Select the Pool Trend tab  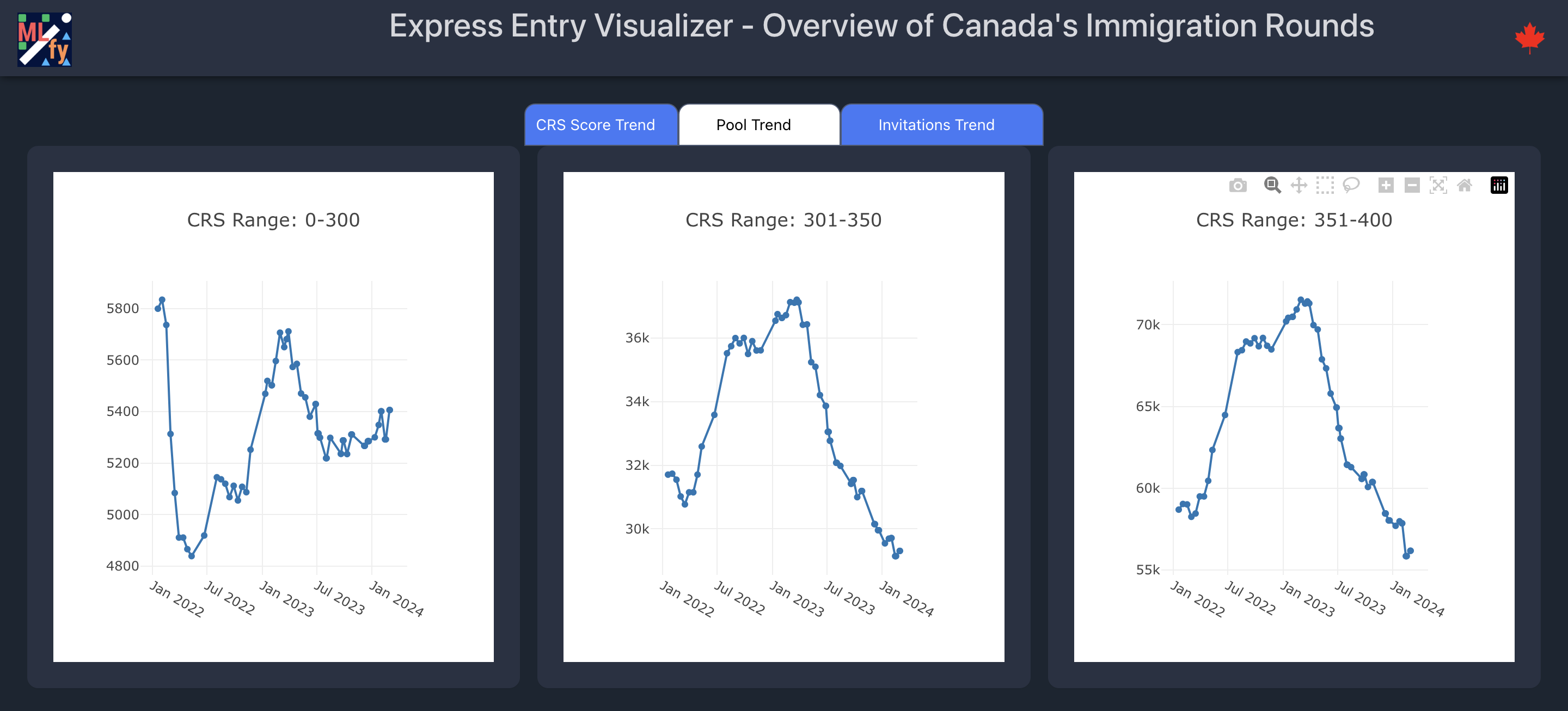coord(754,125)
